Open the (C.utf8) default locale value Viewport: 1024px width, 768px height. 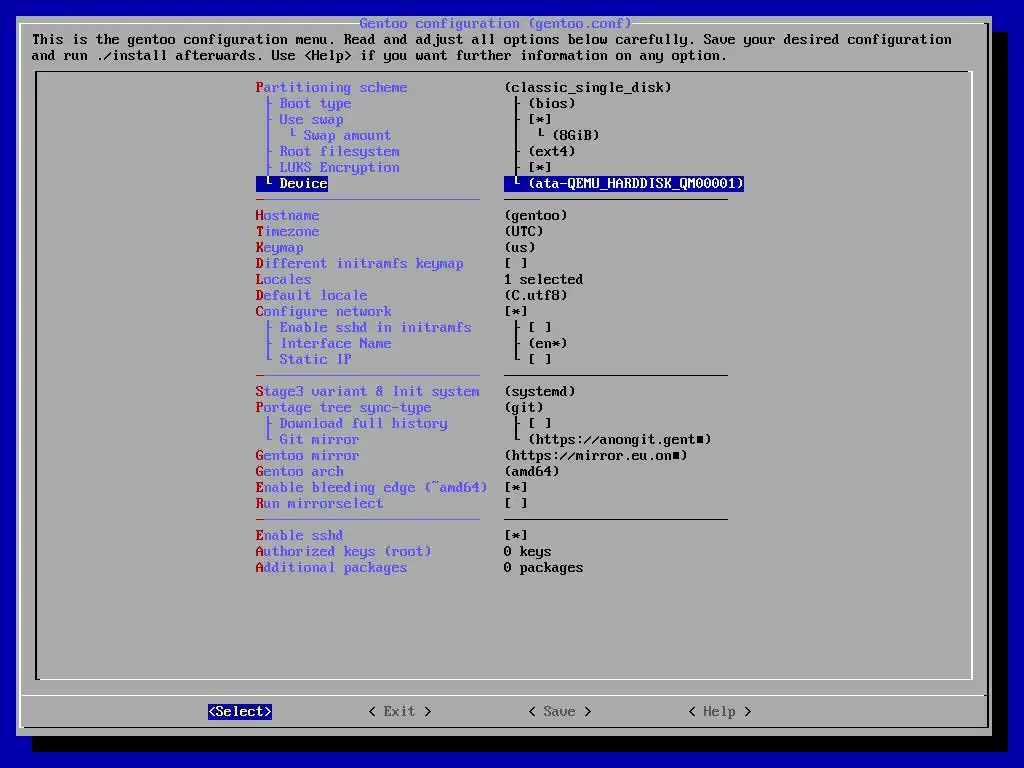click(536, 295)
